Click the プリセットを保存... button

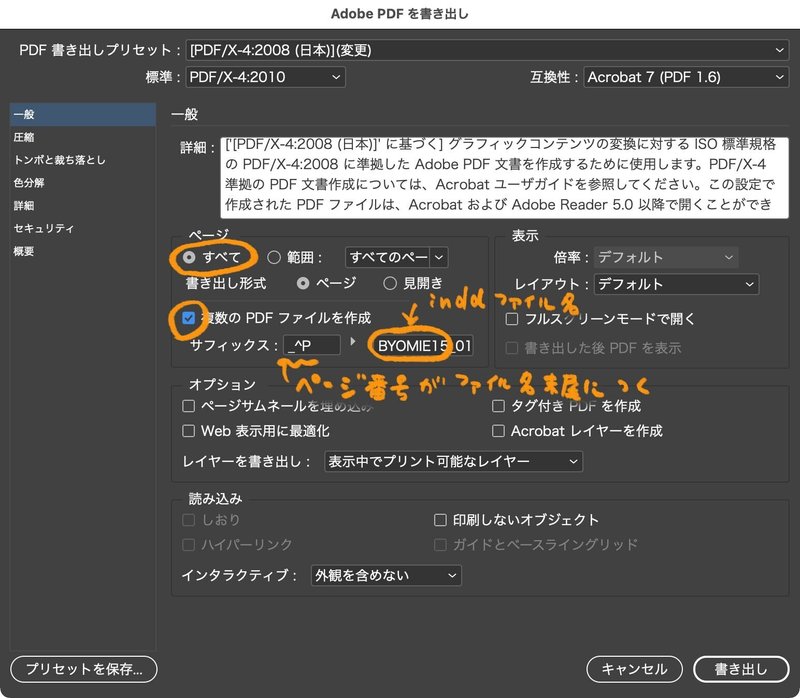pos(84,669)
